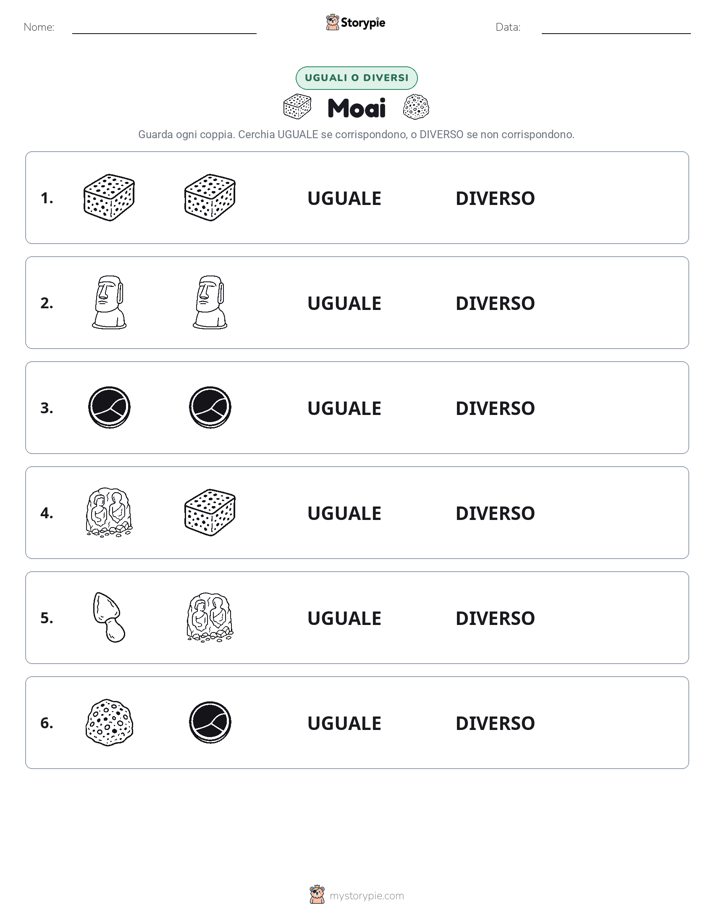Click the UGUALI O DIVERSI badge
Screen dimensions: 714x924
point(356,78)
